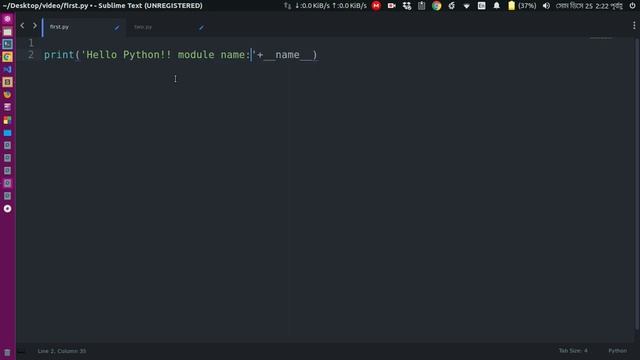Click line number 2 in the gutter
This screenshot has width=640, height=360.
point(31,55)
